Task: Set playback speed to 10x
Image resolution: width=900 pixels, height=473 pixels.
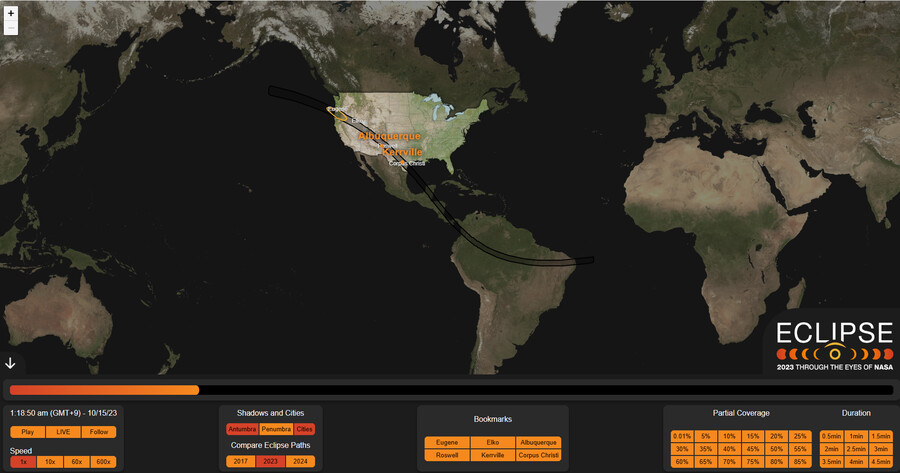Action: [50, 461]
